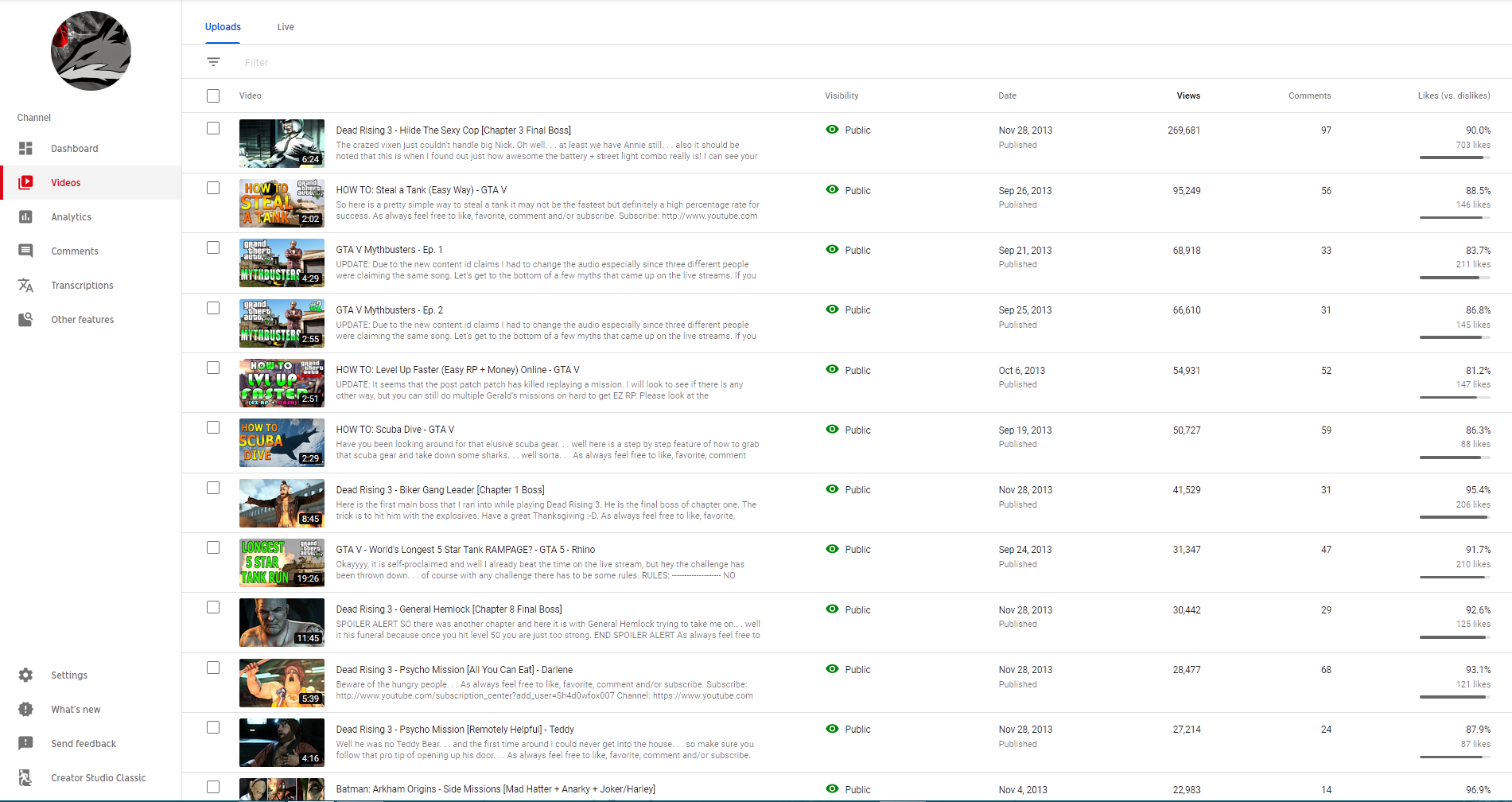Click likes ratio bar for Hilde video
The image size is (1512, 802).
coord(1455,158)
